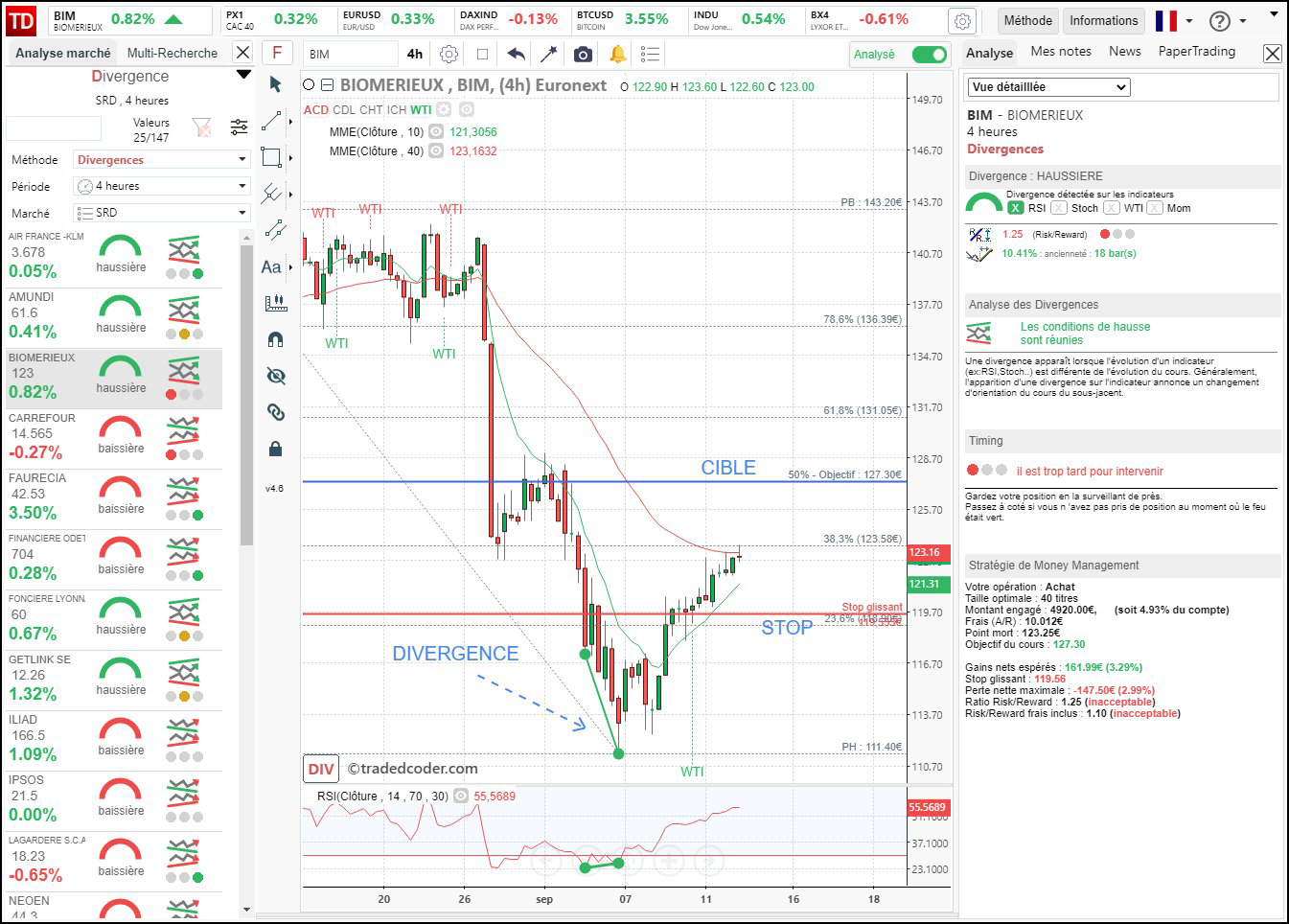This screenshot has height=924, width=1289.
Task: Expand the Divergence panel triangle
Action: [243, 76]
